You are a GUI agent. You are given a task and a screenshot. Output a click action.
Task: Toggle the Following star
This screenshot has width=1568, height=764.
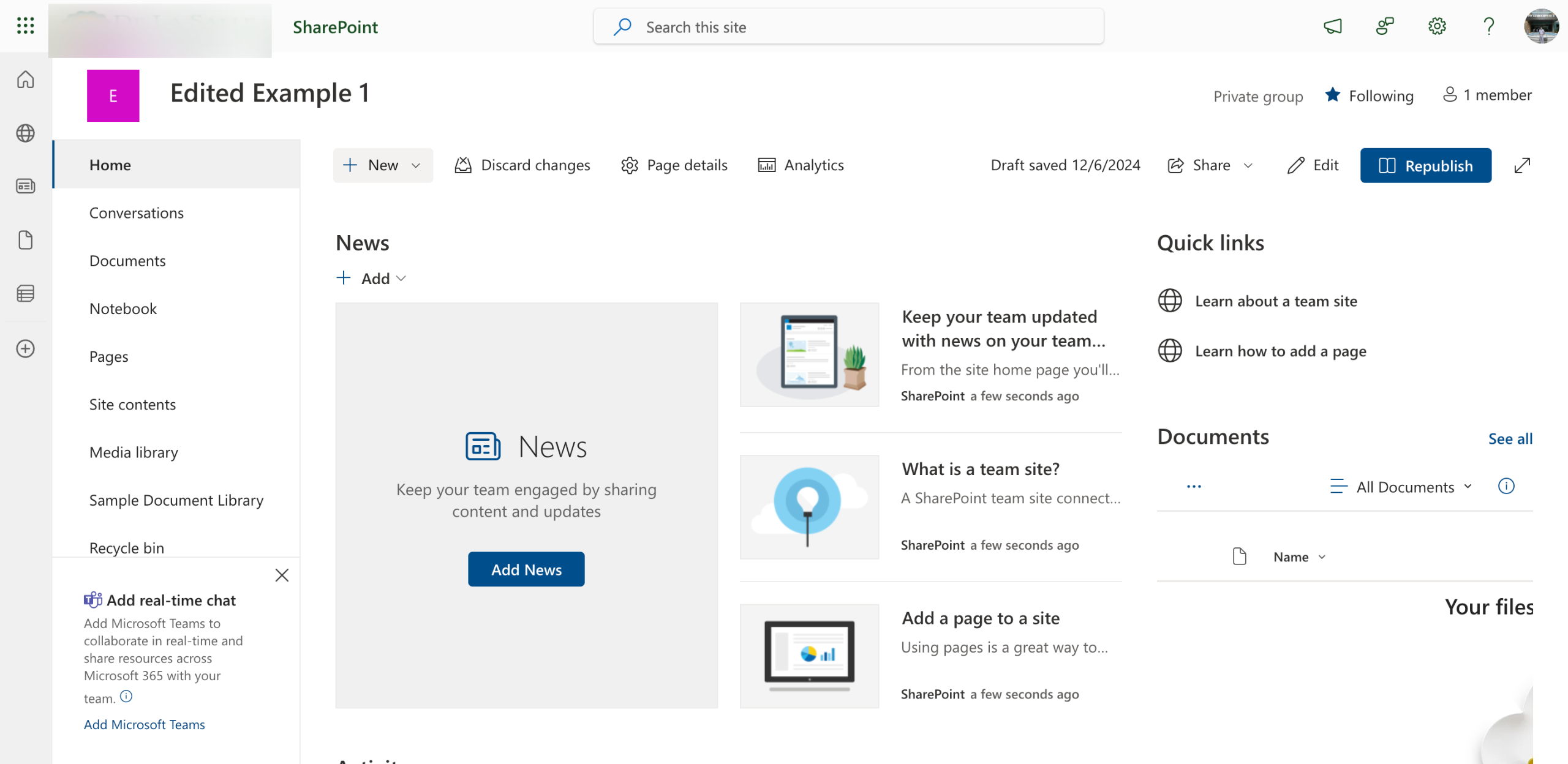[x=1333, y=95]
